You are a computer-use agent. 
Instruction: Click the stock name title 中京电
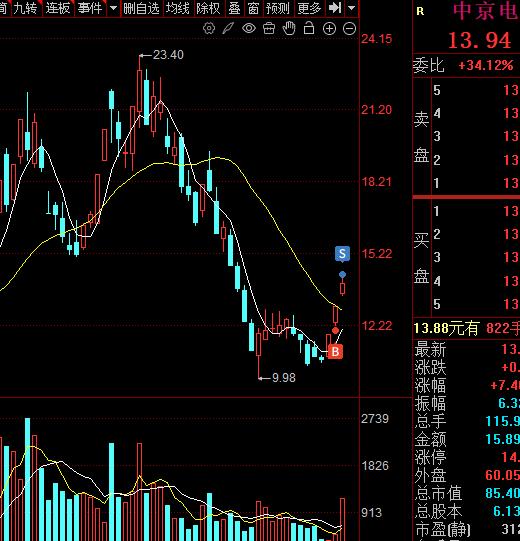pos(485,11)
